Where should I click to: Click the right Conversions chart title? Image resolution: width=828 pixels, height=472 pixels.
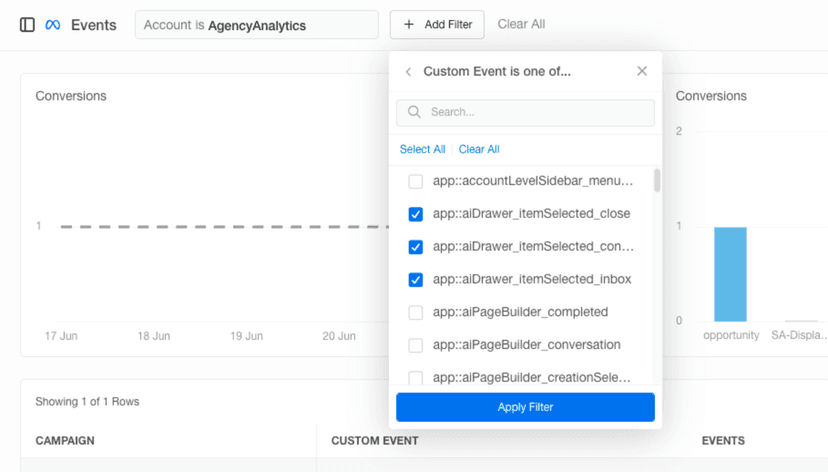pyautogui.click(x=711, y=96)
